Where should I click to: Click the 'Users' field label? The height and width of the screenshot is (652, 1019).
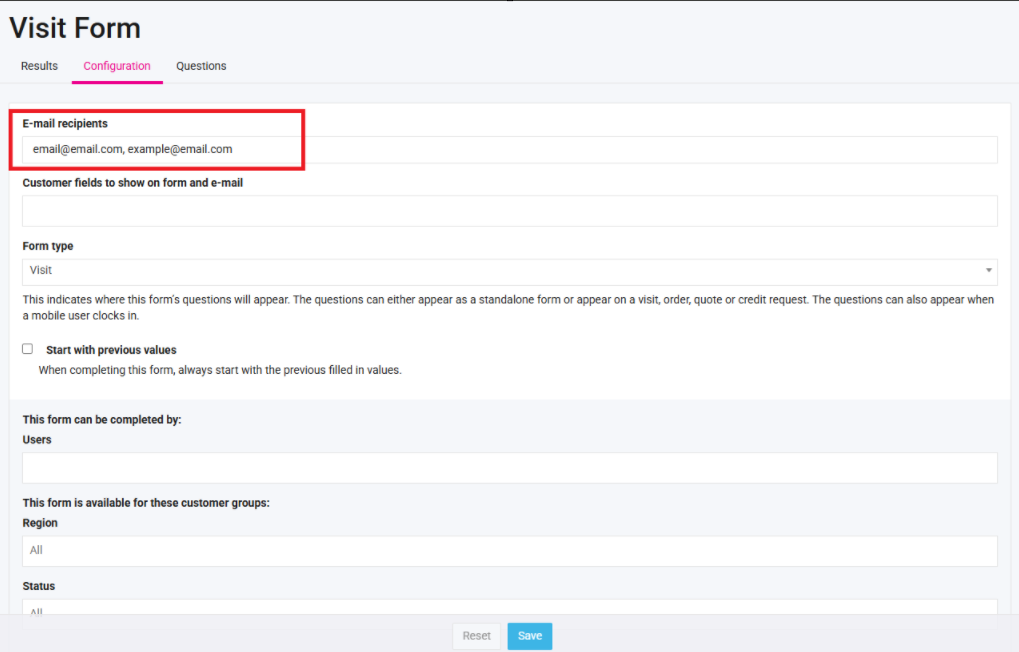(37, 440)
